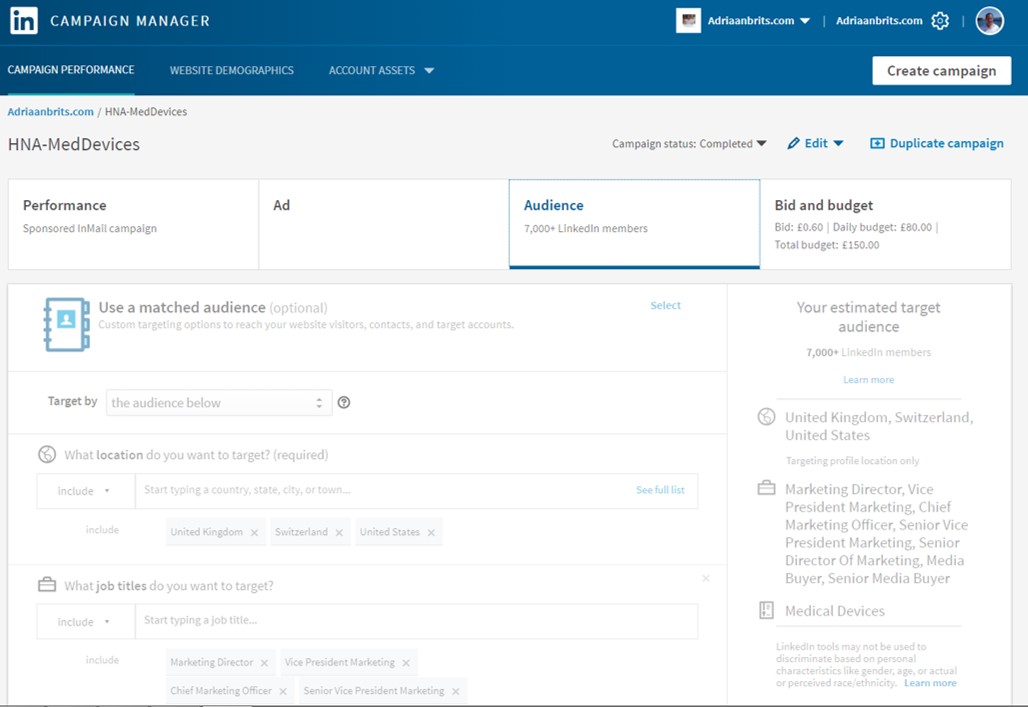Screen dimensions: 1028x707
Task: Remove Switzerland location tag
Action: coord(339,533)
